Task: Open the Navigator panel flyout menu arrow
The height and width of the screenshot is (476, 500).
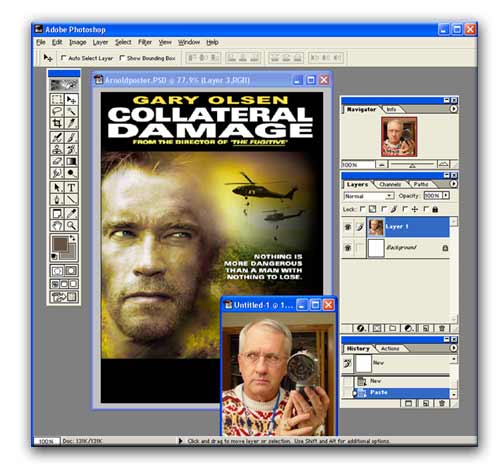Action: click(x=453, y=109)
